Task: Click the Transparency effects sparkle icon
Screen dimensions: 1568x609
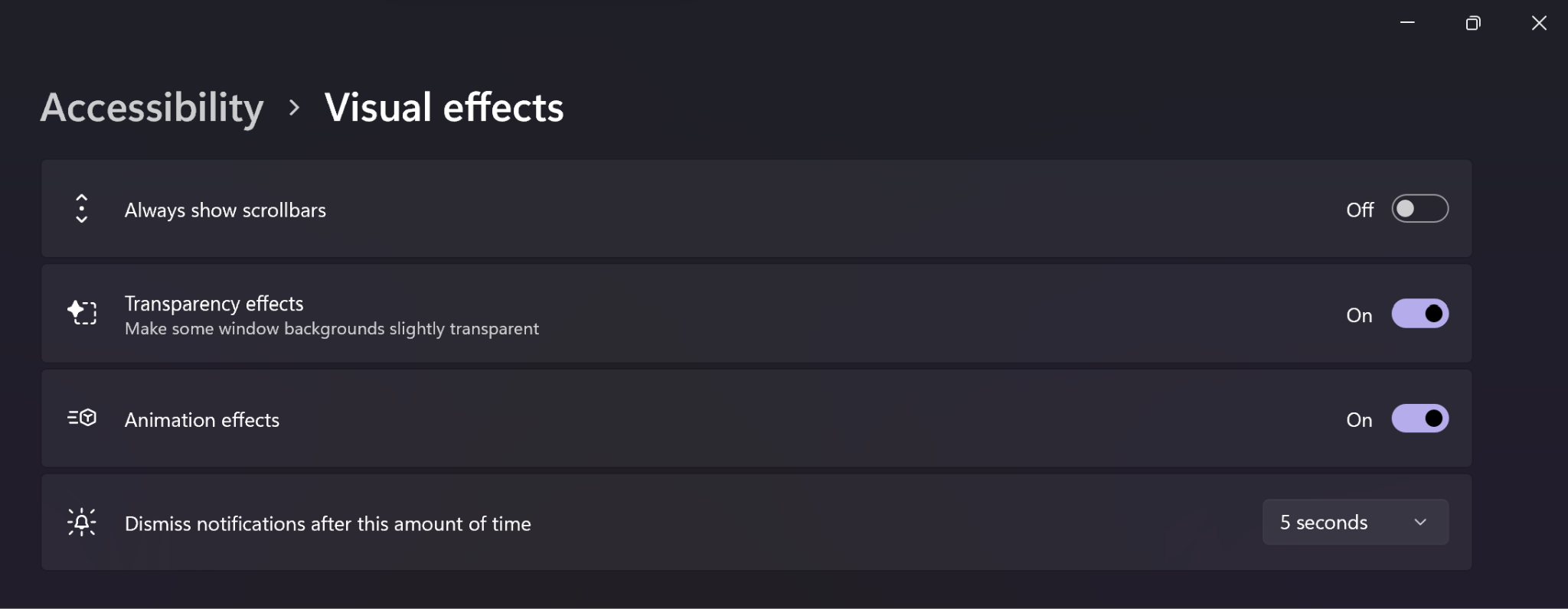Action: pos(82,313)
